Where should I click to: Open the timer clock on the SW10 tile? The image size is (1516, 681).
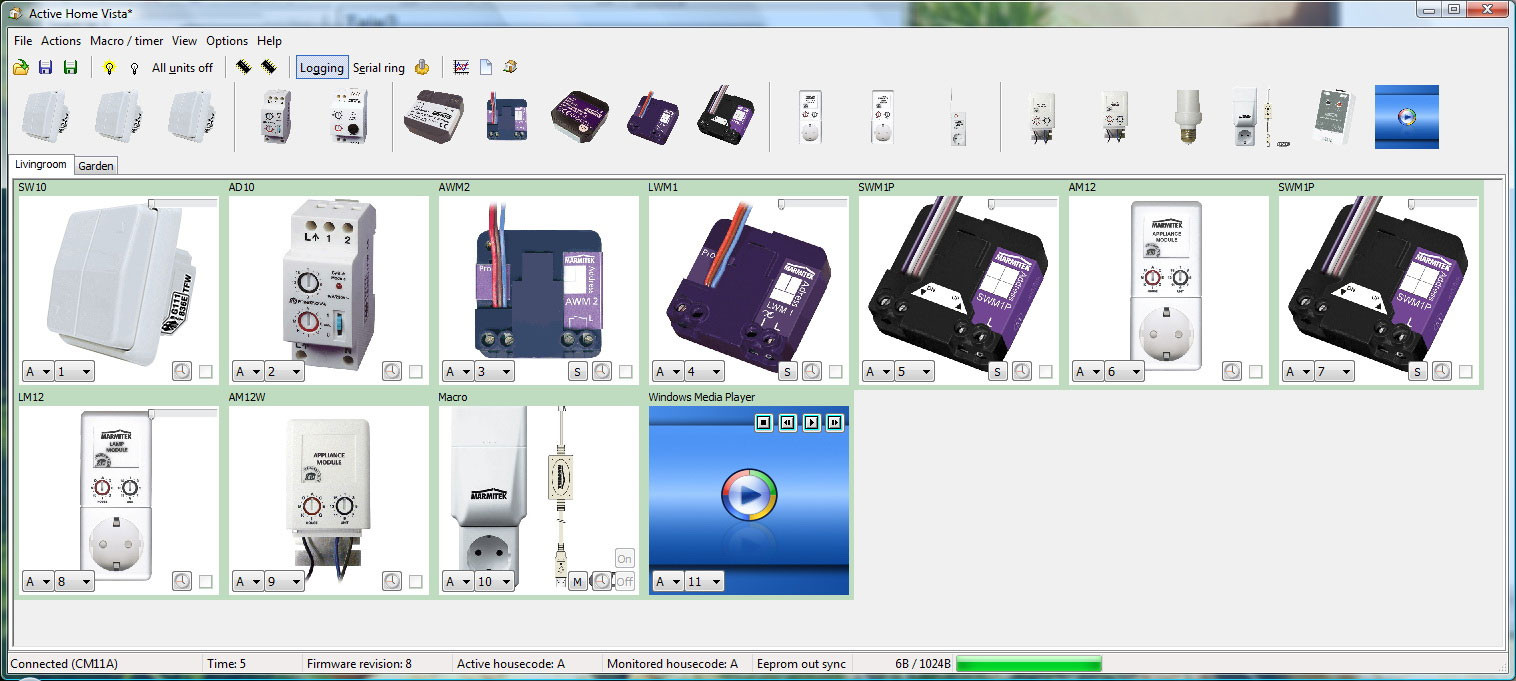click(181, 371)
